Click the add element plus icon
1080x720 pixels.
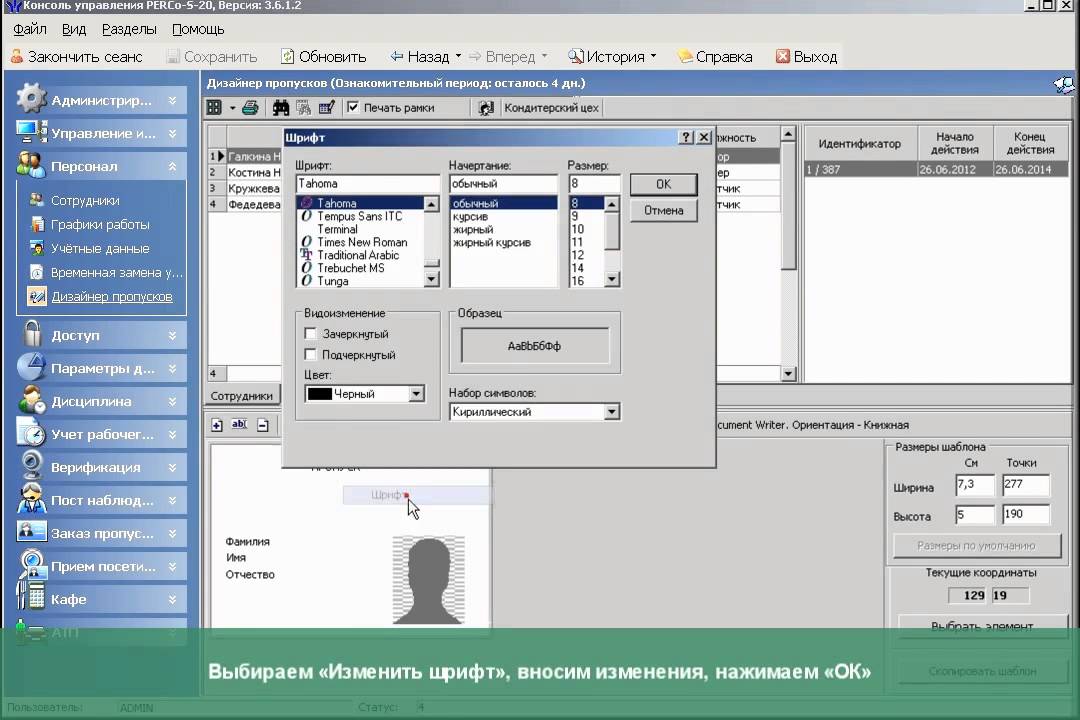pyautogui.click(x=217, y=425)
